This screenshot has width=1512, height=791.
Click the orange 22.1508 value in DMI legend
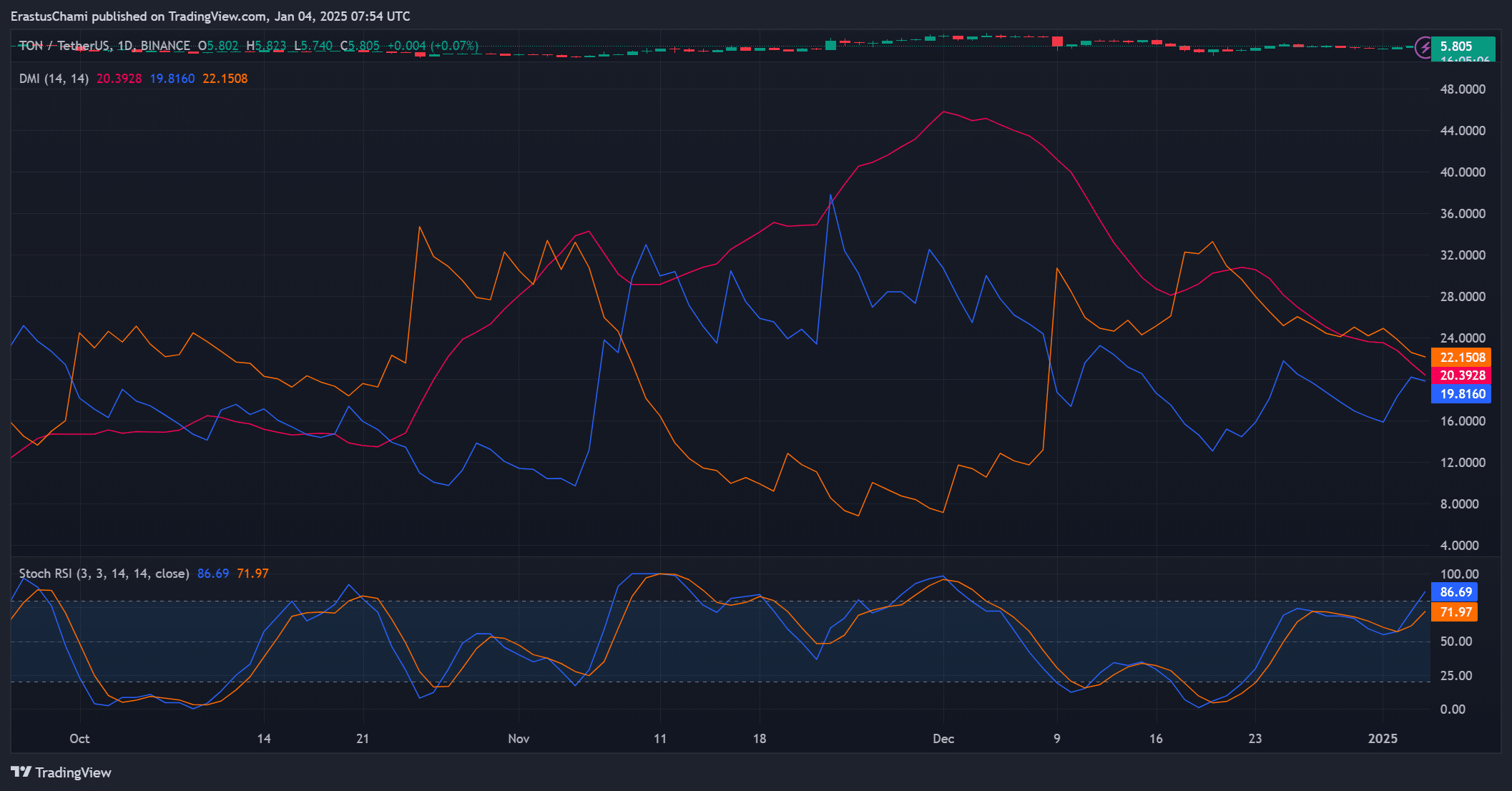click(225, 79)
